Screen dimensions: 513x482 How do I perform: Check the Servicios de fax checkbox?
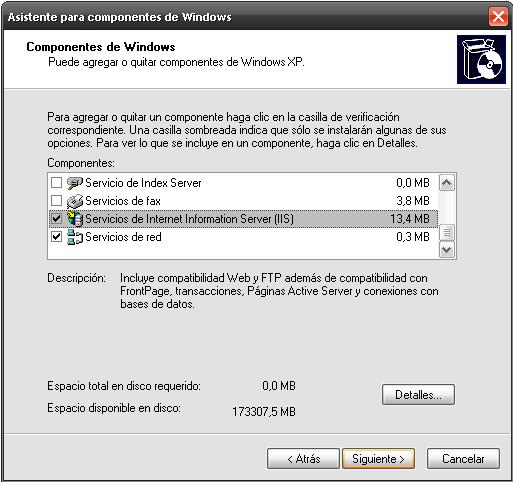coord(56,201)
